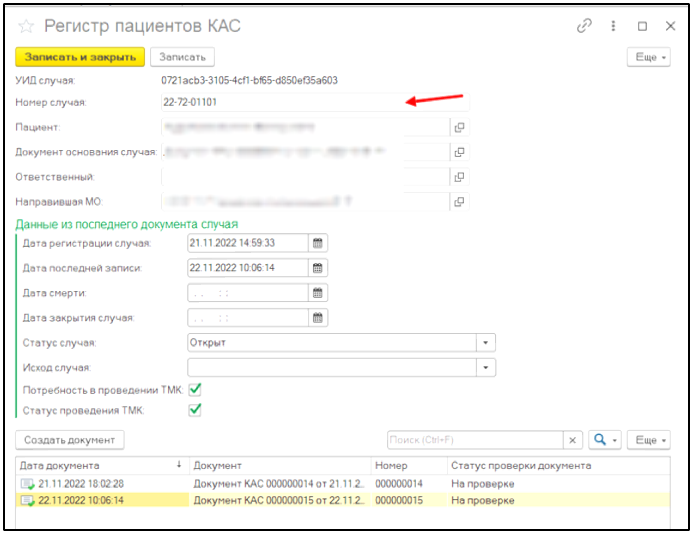Copy link to this form
Viewport: 693px width, 534px height.
(585, 26)
